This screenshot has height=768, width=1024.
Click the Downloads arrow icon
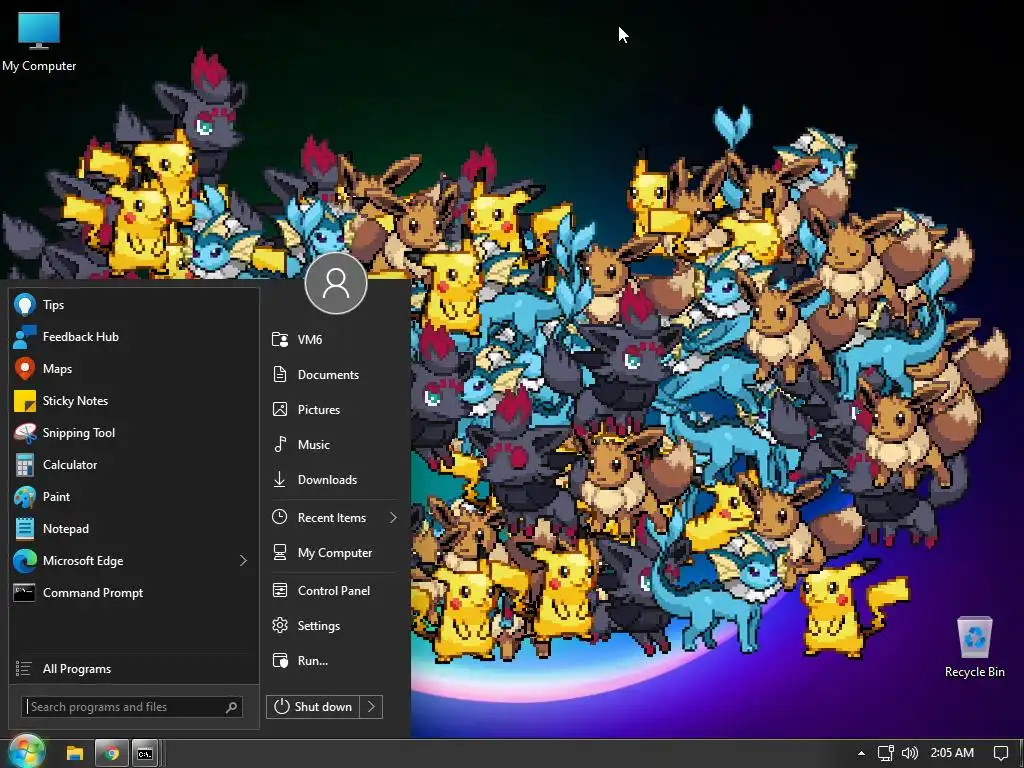pos(280,479)
